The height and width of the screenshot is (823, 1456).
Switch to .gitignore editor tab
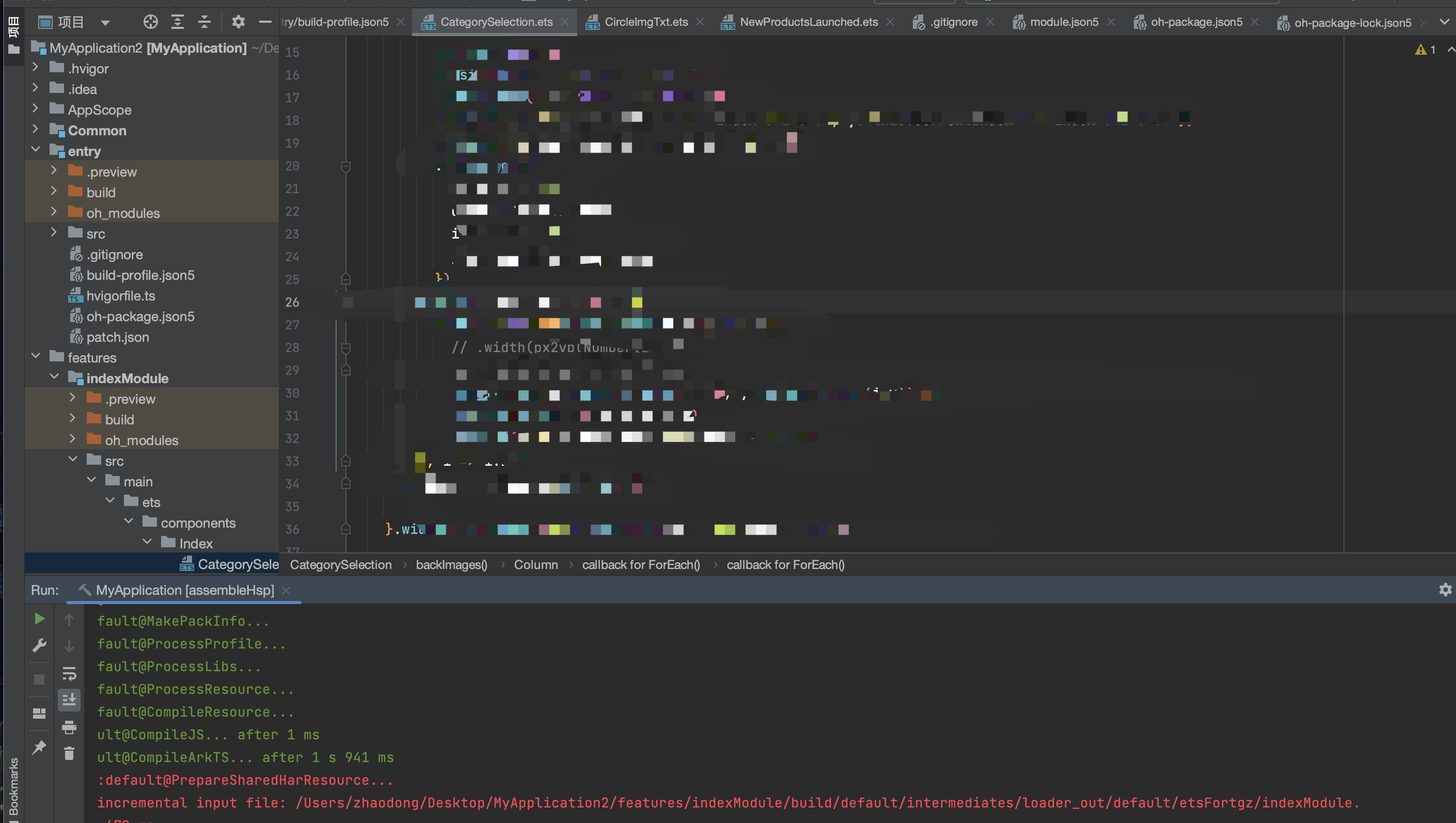pyautogui.click(x=954, y=22)
